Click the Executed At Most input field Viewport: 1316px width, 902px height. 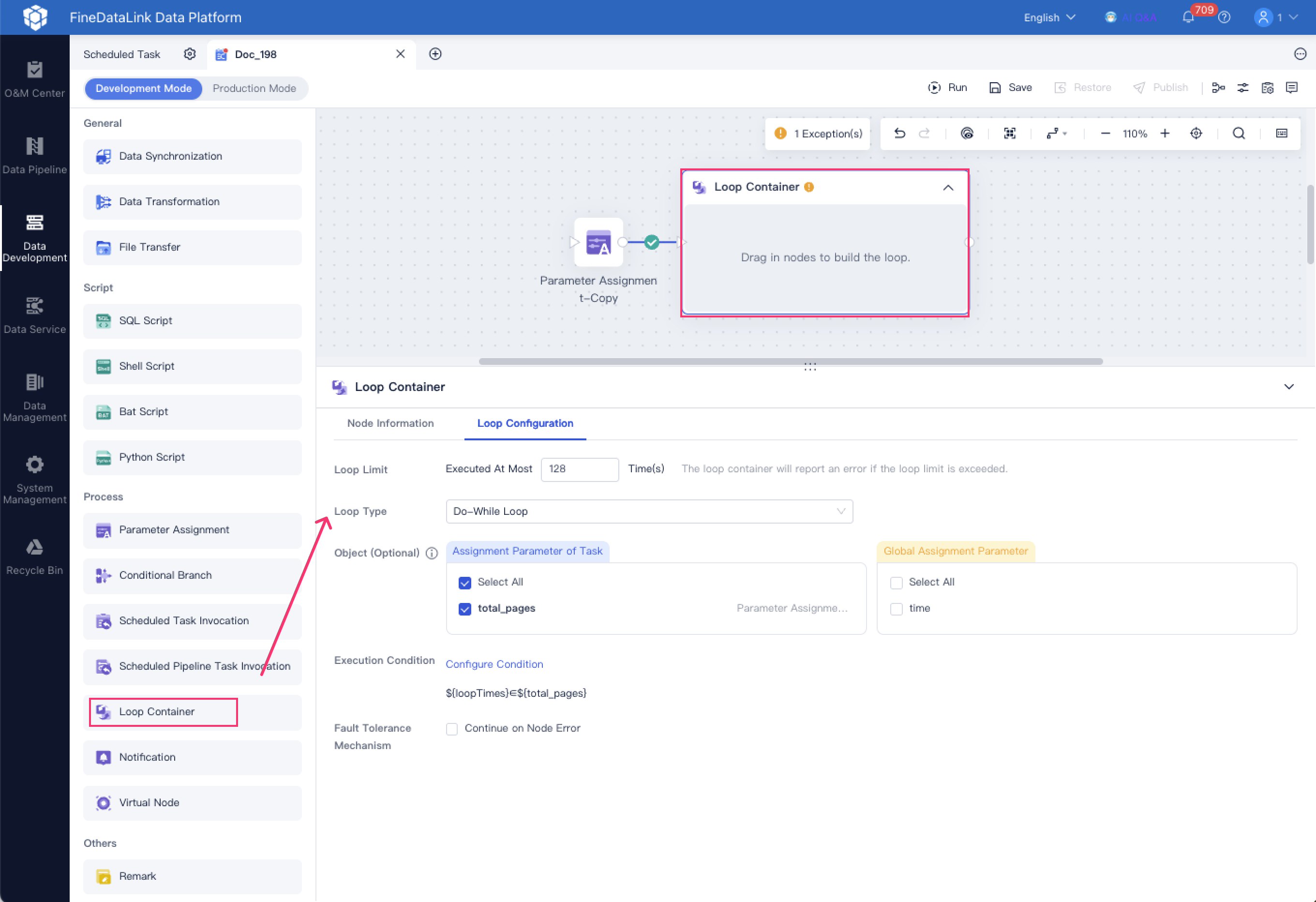579,469
